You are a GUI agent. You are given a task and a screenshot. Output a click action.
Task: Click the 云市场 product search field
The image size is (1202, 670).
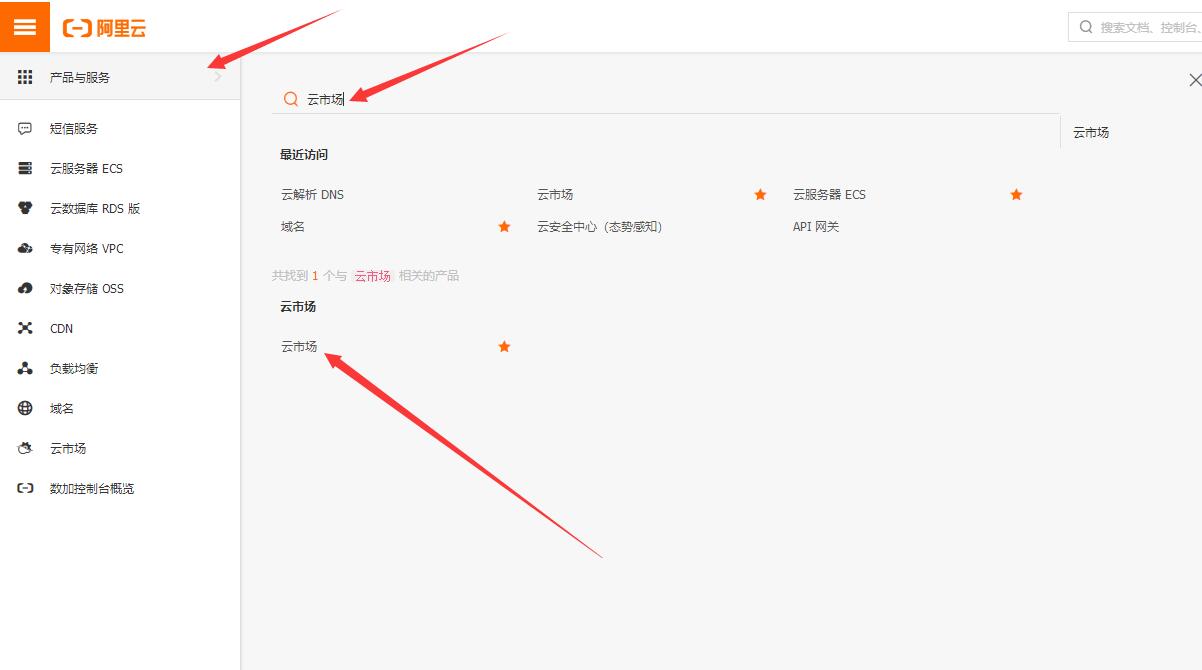click(x=665, y=99)
